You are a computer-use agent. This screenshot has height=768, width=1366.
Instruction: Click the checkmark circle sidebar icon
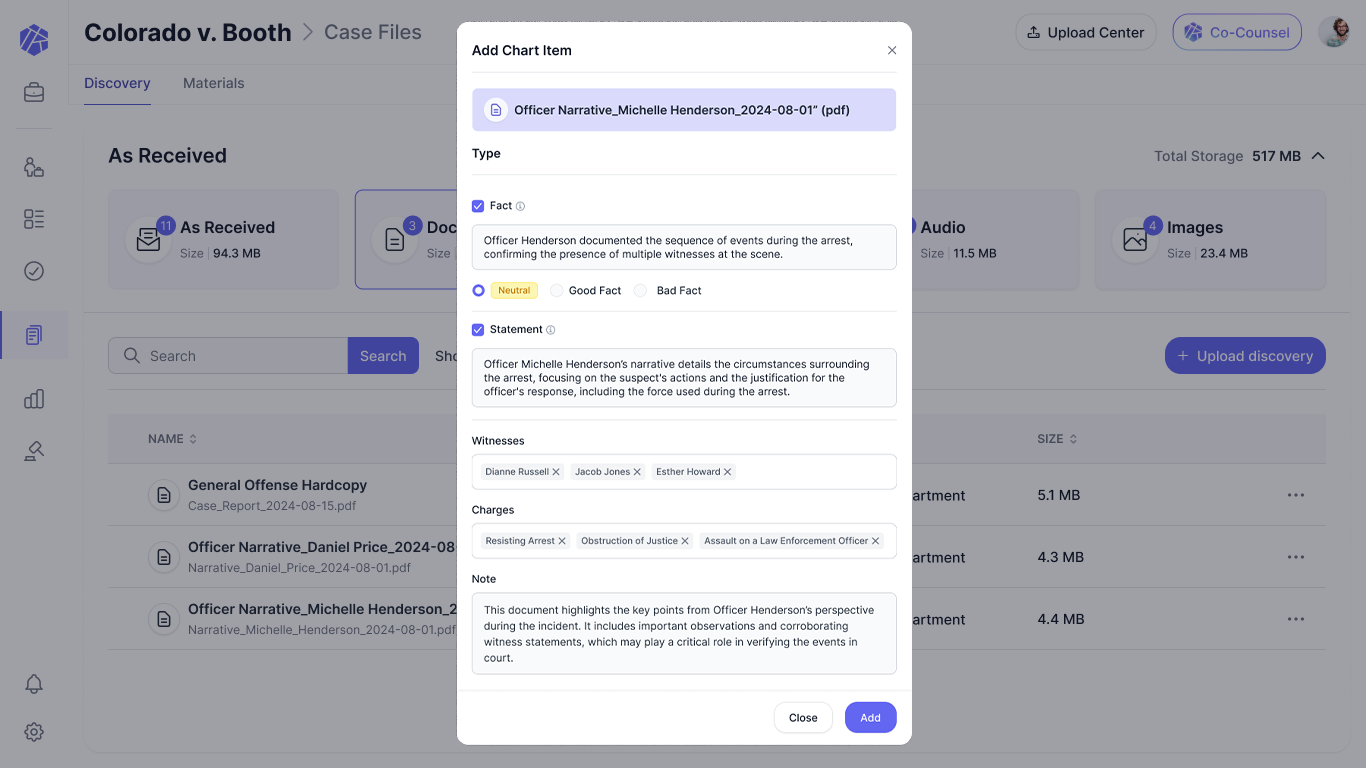point(34,271)
